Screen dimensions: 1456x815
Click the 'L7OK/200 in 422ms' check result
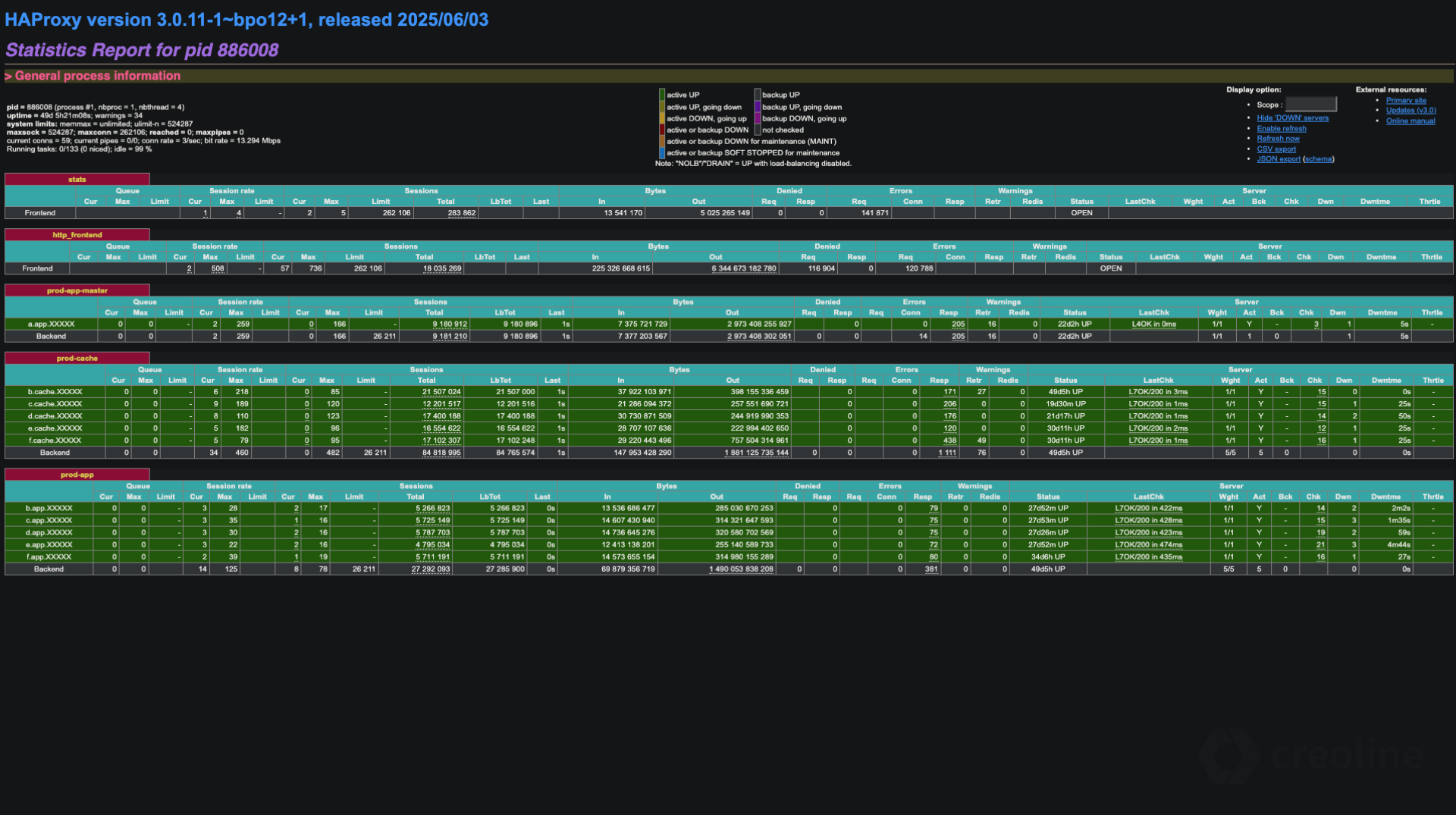click(1148, 509)
